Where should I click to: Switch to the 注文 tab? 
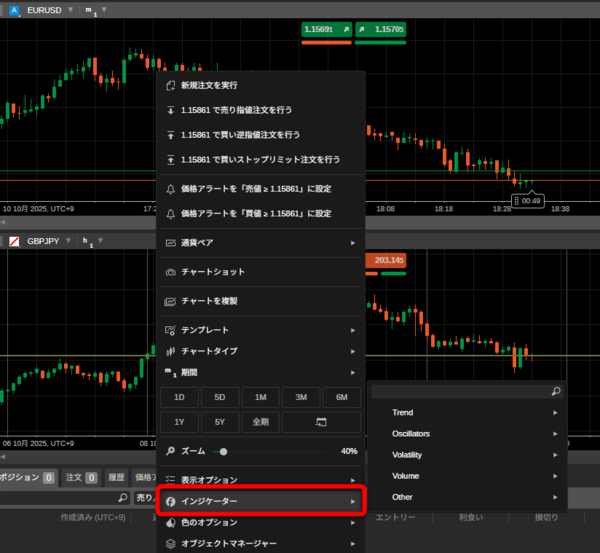(x=78, y=478)
